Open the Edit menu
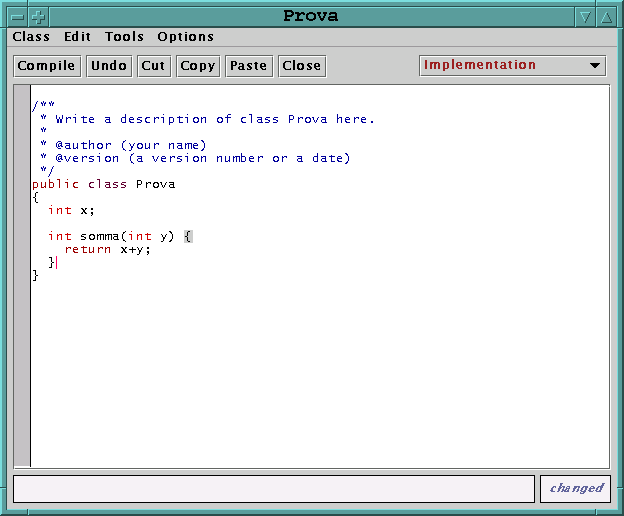 [77, 37]
